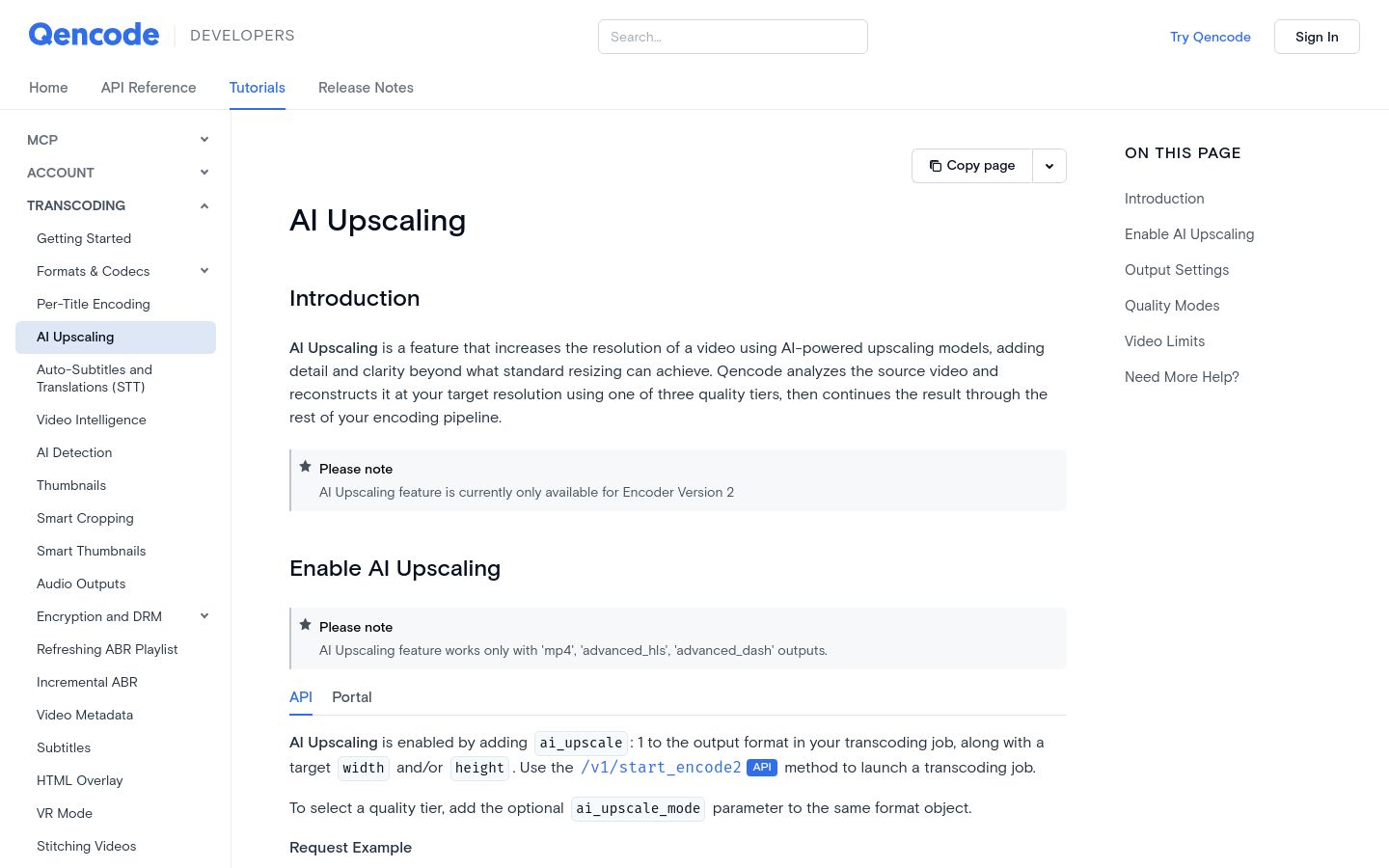Select Smart Cropping sidebar item
The height and width of the screenshot is (868, 1389).
click(x=85, y=518)
